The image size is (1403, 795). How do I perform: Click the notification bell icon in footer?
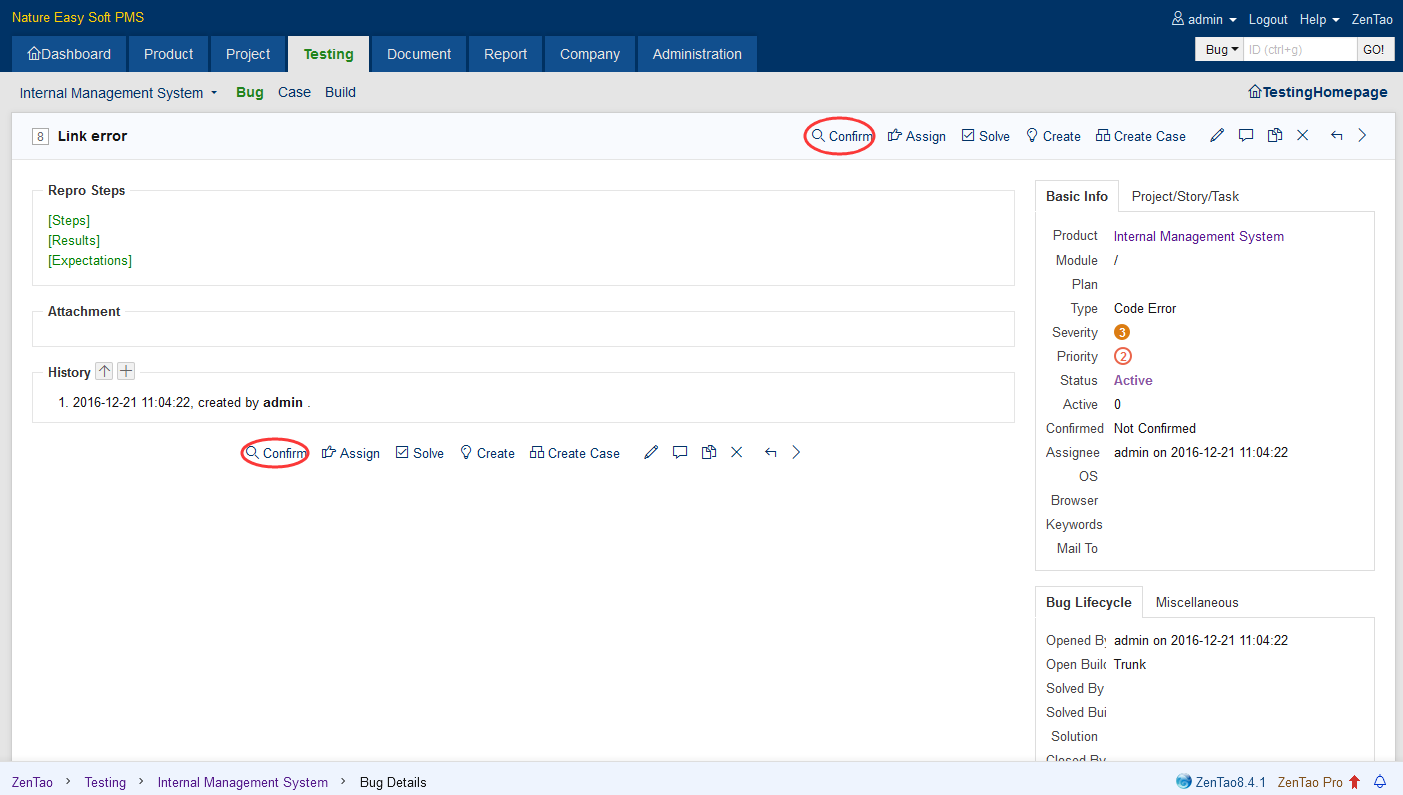1381,782
